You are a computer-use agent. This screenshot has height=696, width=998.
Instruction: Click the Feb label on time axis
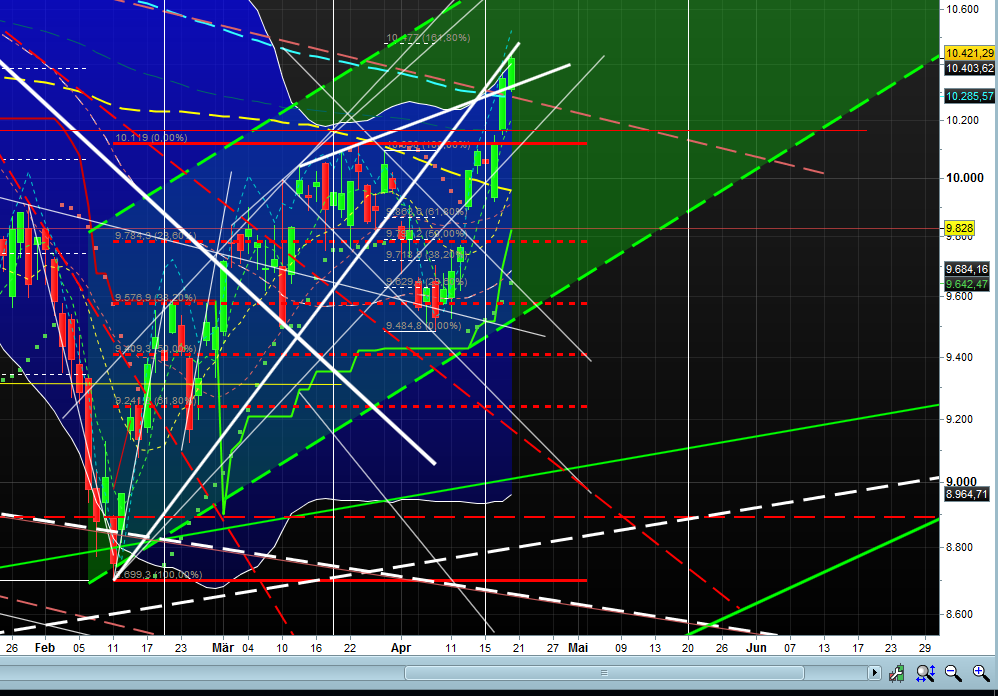click(x=45, y=648)
